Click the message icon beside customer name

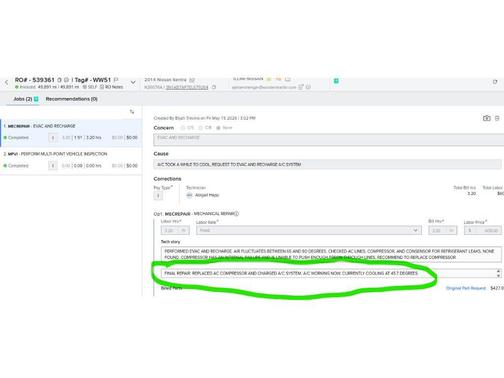[x=288, y=79]
